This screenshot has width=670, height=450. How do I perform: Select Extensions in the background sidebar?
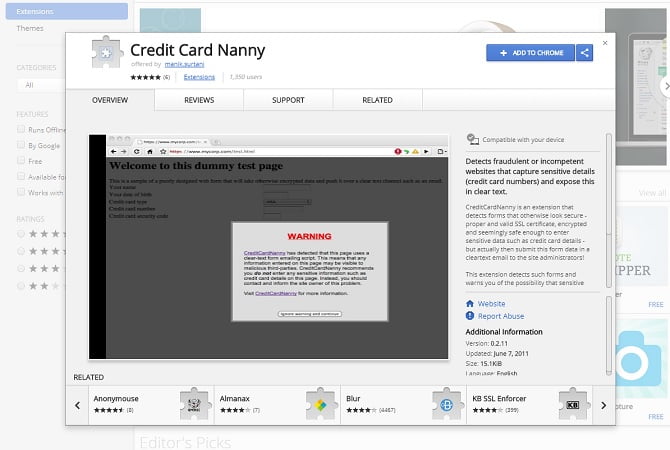(67, 11)
